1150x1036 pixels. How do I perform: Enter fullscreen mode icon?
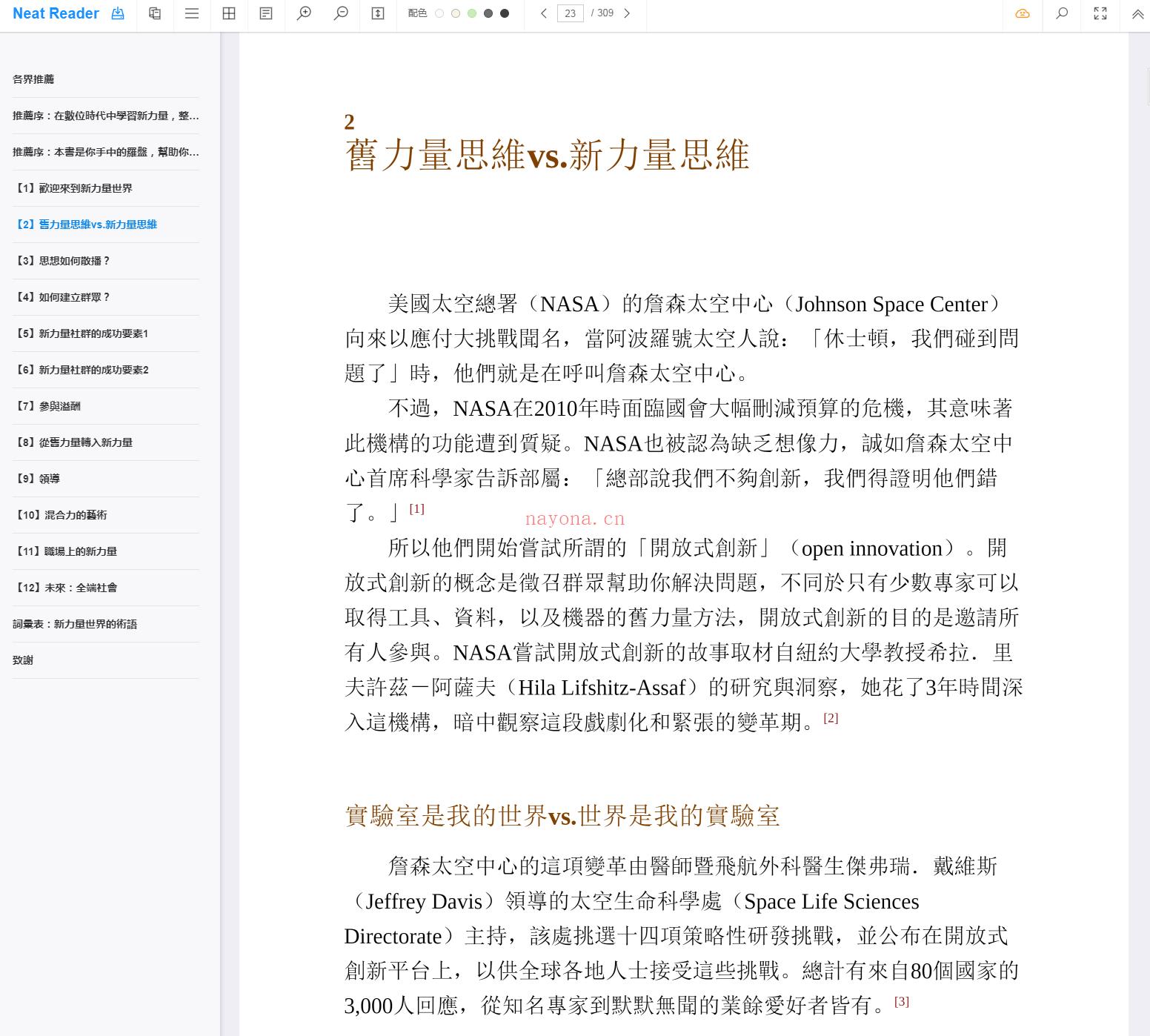tap(1100, 13)
